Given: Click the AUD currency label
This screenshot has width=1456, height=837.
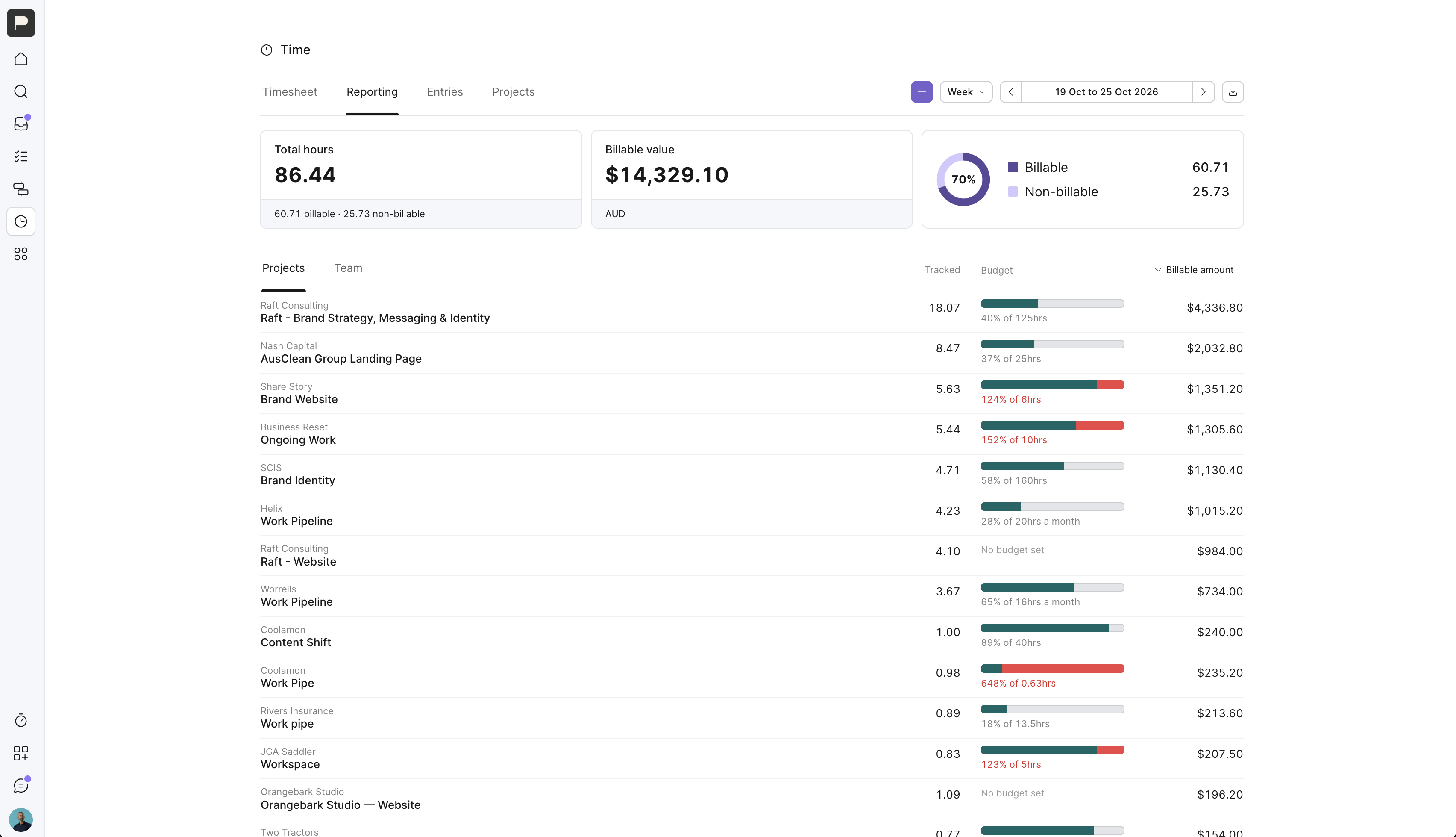Looking at the screenshot, I should [614, 214].
